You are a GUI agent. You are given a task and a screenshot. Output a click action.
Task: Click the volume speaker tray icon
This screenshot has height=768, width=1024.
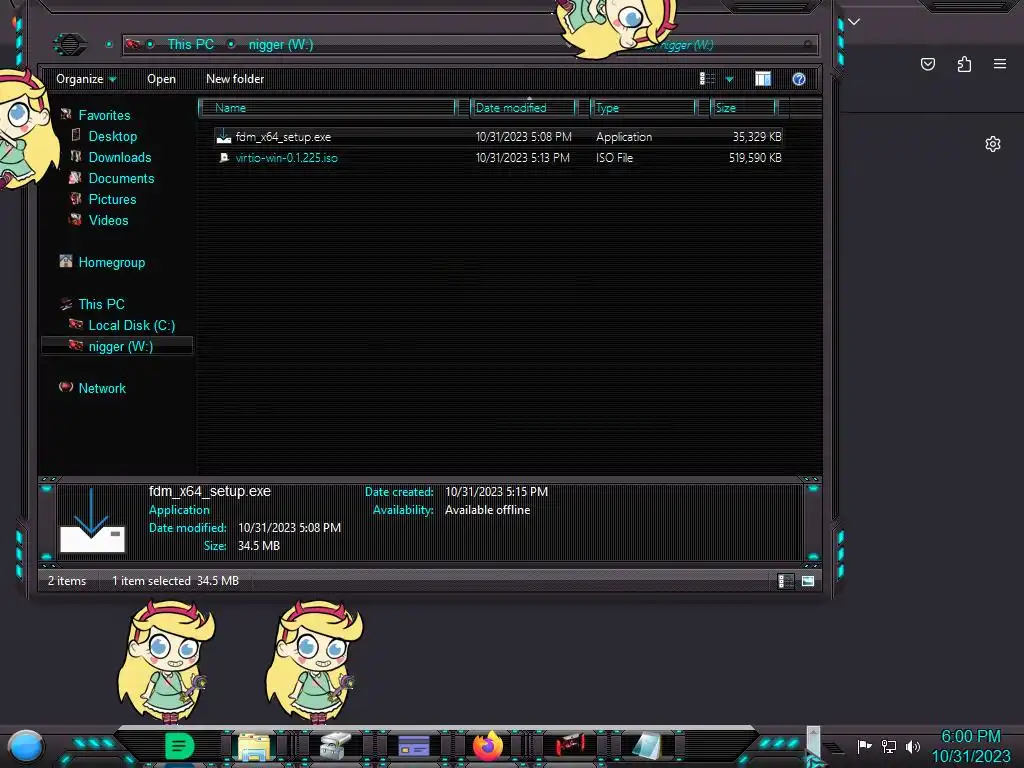point(913,746)
